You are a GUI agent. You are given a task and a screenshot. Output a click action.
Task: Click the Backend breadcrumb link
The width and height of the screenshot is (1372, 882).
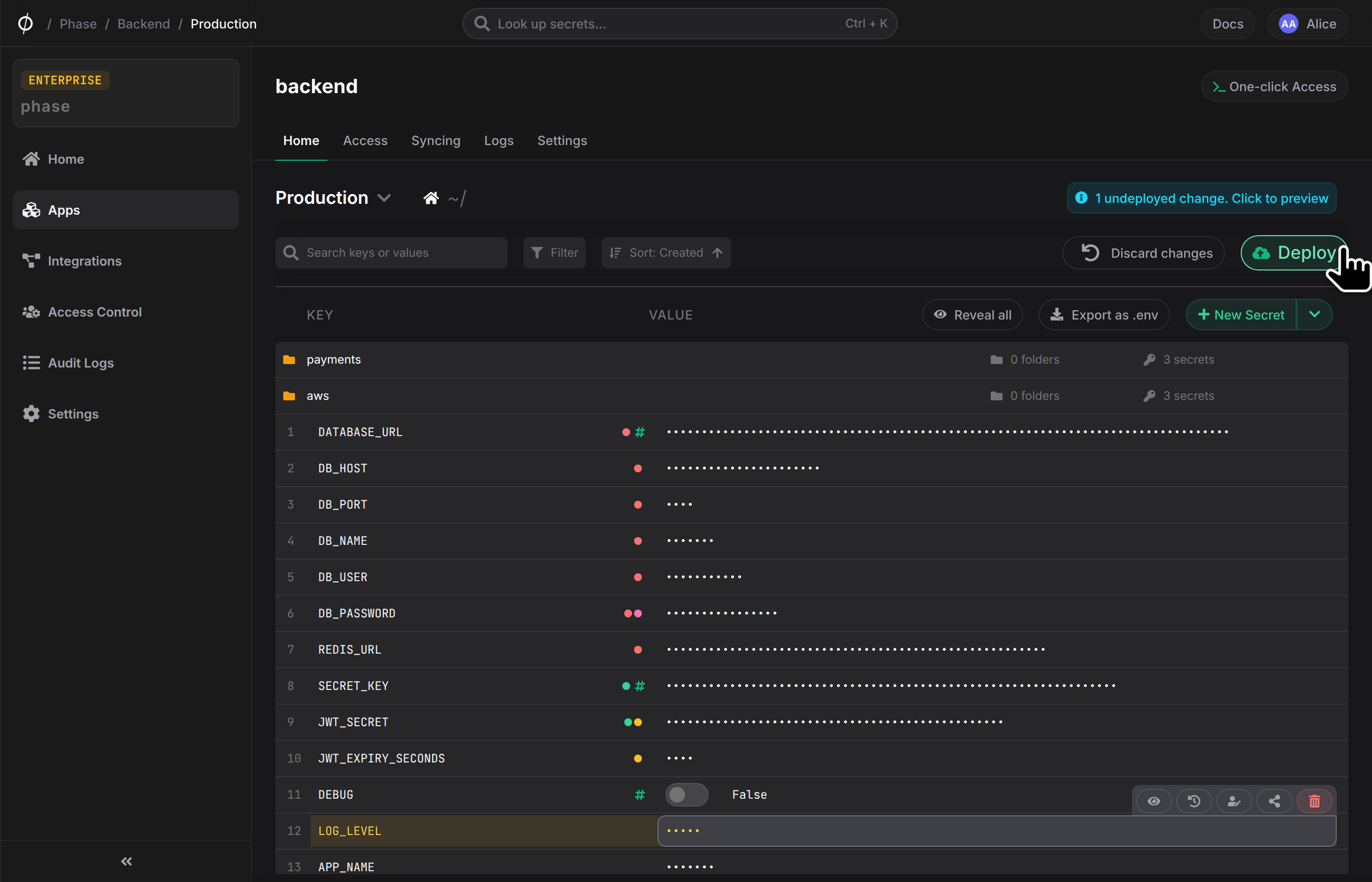coord(144,24)
